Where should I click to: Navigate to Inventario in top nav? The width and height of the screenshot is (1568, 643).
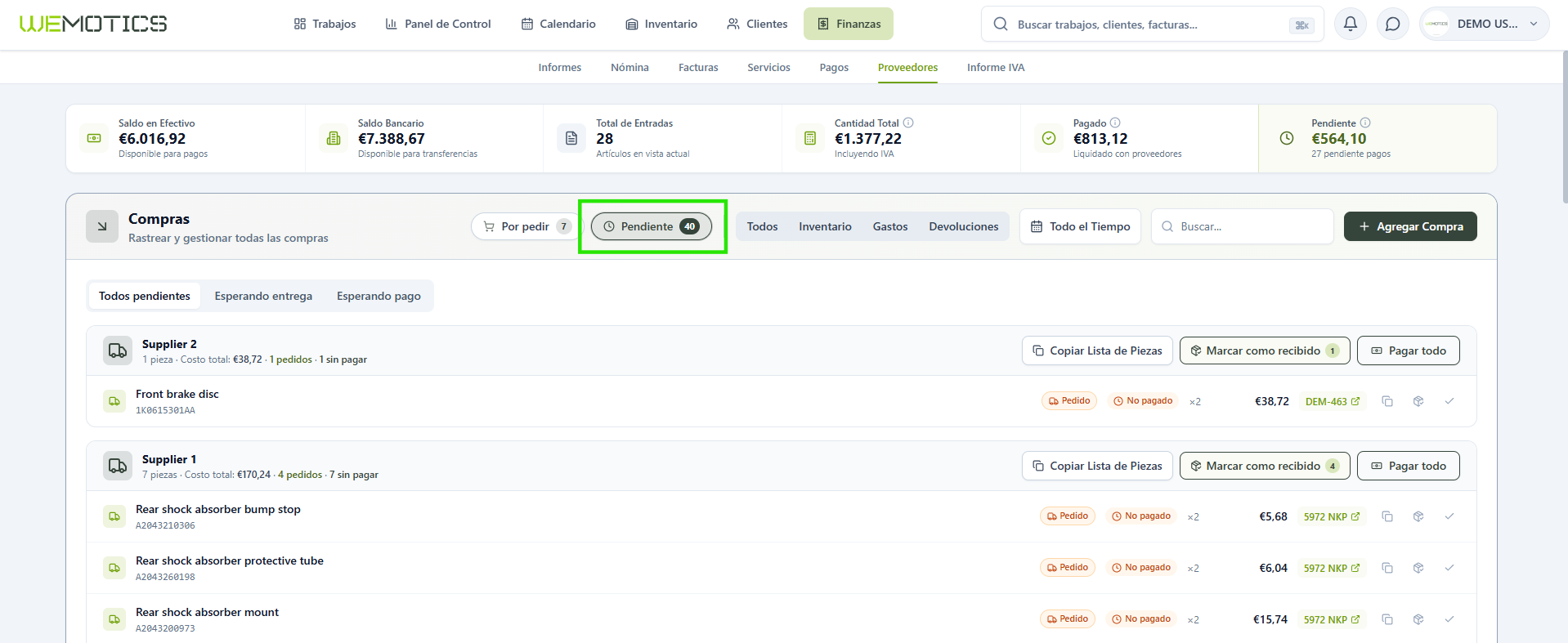click(661, 24)
